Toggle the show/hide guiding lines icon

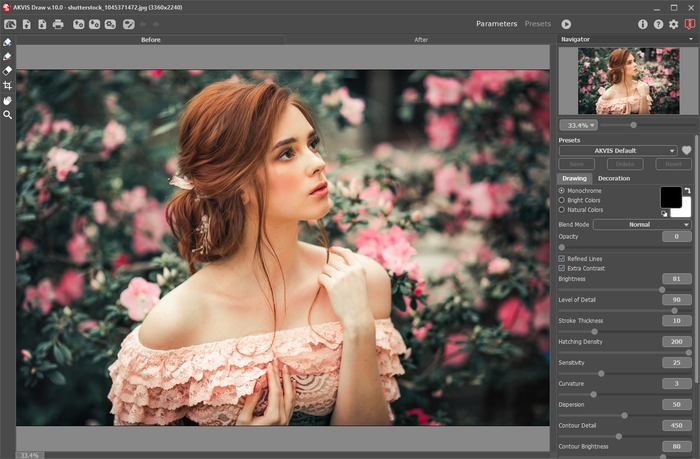[129, 24]
